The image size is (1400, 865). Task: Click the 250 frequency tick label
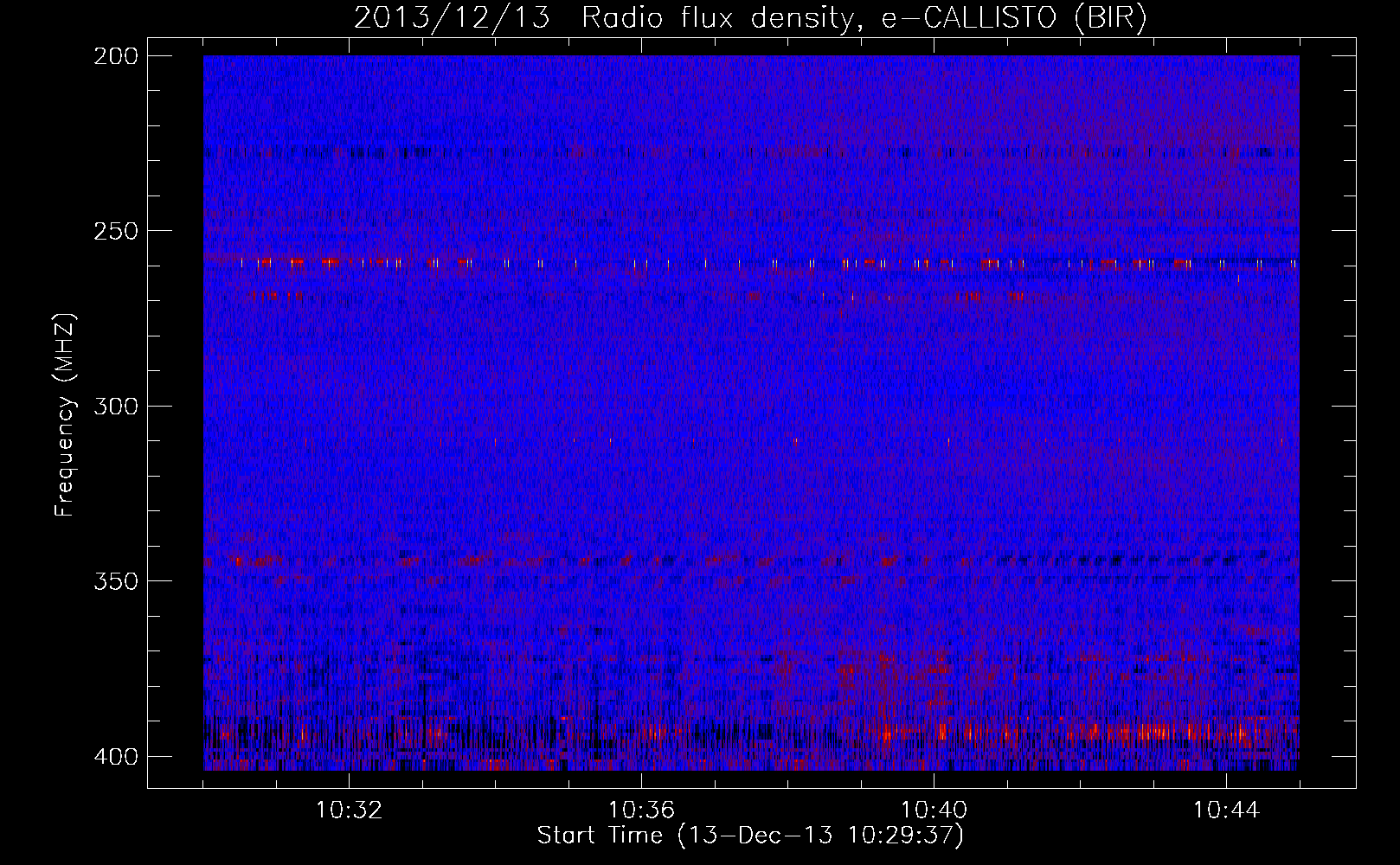[115, 231]
